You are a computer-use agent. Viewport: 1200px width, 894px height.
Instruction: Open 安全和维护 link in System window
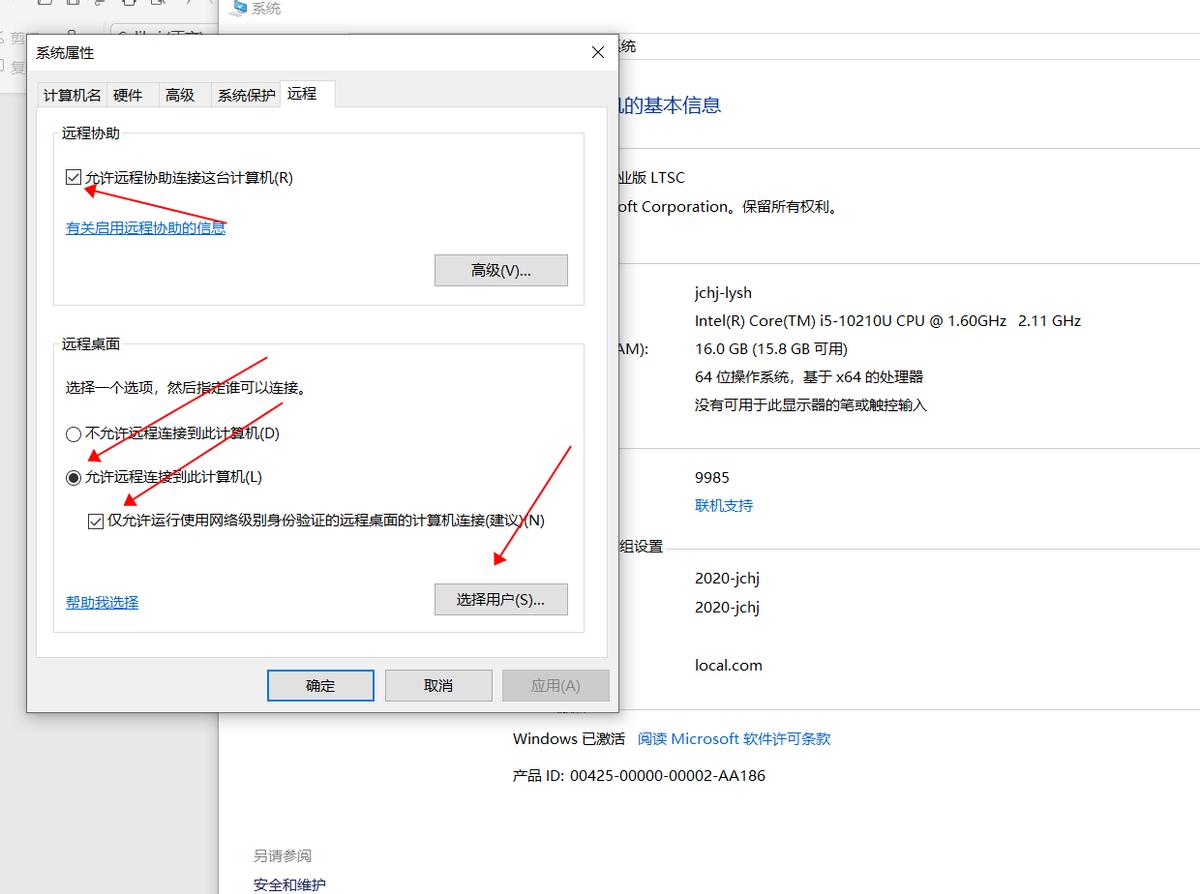[289, 884]
